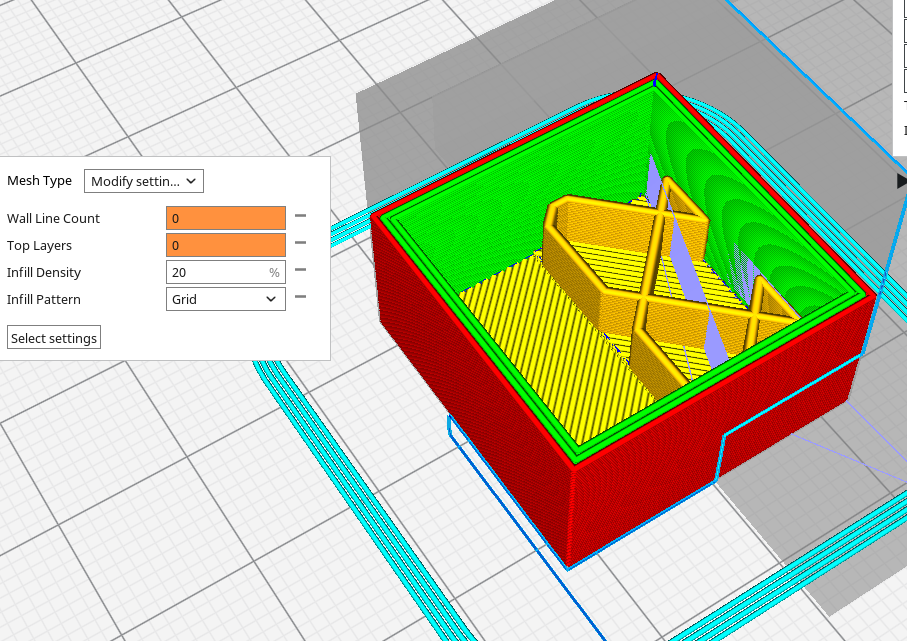This screenshot has width=907, height=641.
Task: Click the Infill Density label
Action: coord(44,272)
